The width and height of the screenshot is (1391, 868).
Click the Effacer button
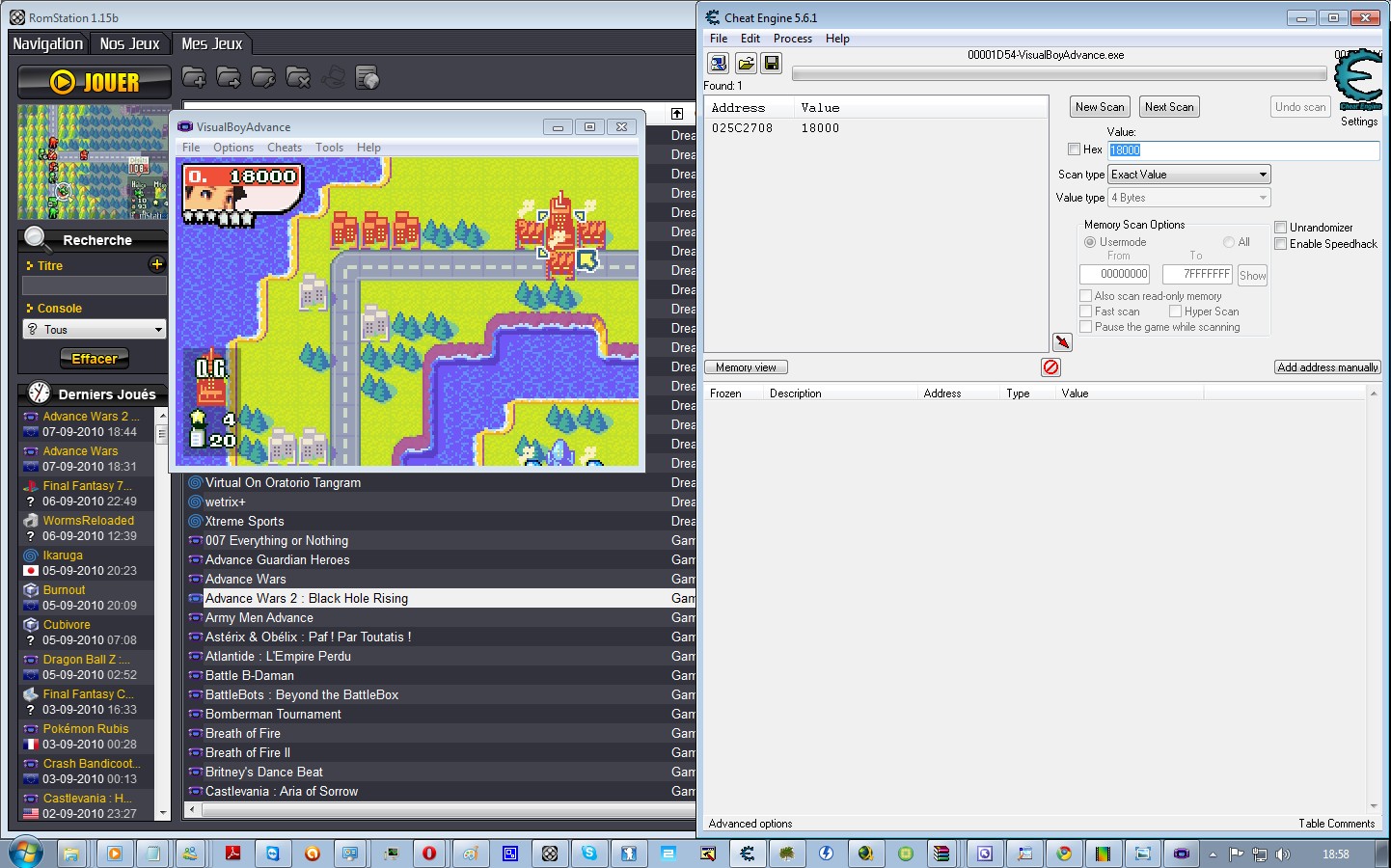[95, 359]
